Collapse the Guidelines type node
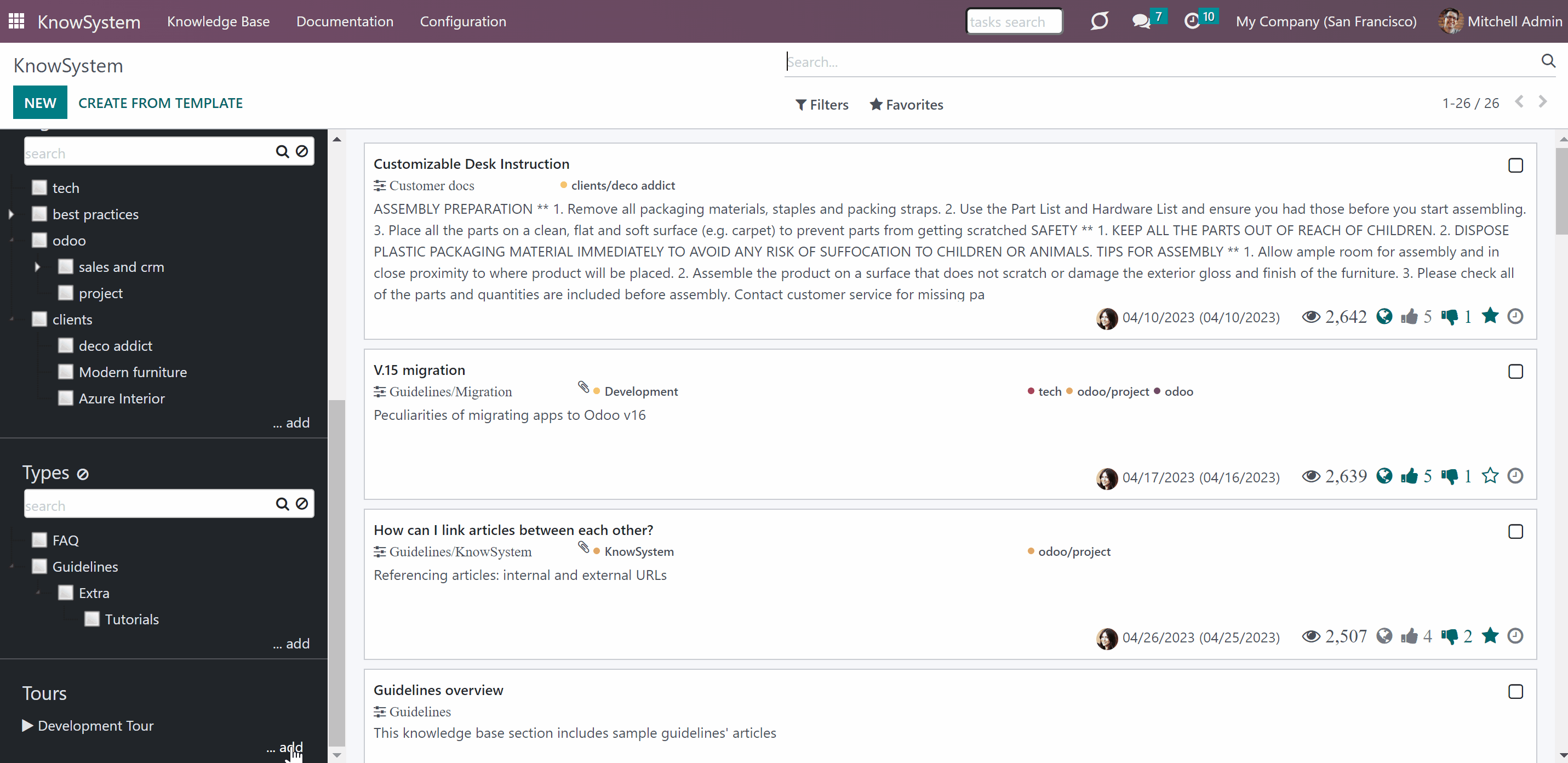Image resolution: width=1568 pixels, height=763 pixels. pos(12,566)
